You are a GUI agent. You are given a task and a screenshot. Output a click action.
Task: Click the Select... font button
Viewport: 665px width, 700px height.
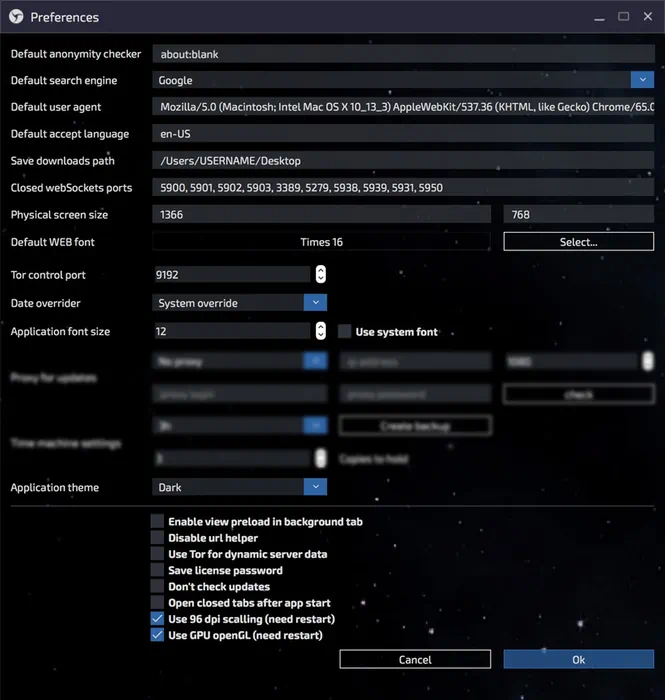pyautogui.click(x=579, y=242)
